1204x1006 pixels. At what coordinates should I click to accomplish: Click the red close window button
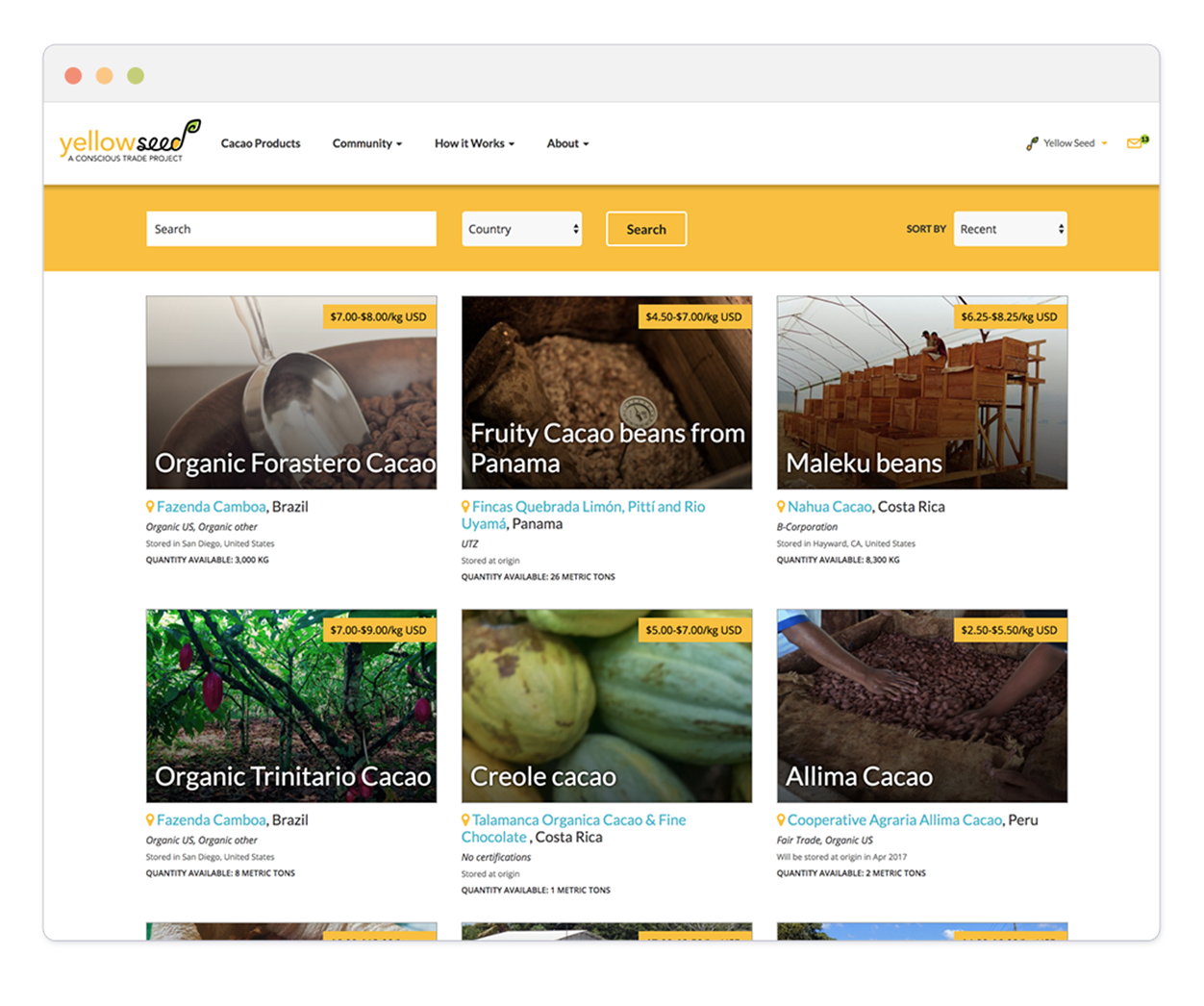[73, 76]
